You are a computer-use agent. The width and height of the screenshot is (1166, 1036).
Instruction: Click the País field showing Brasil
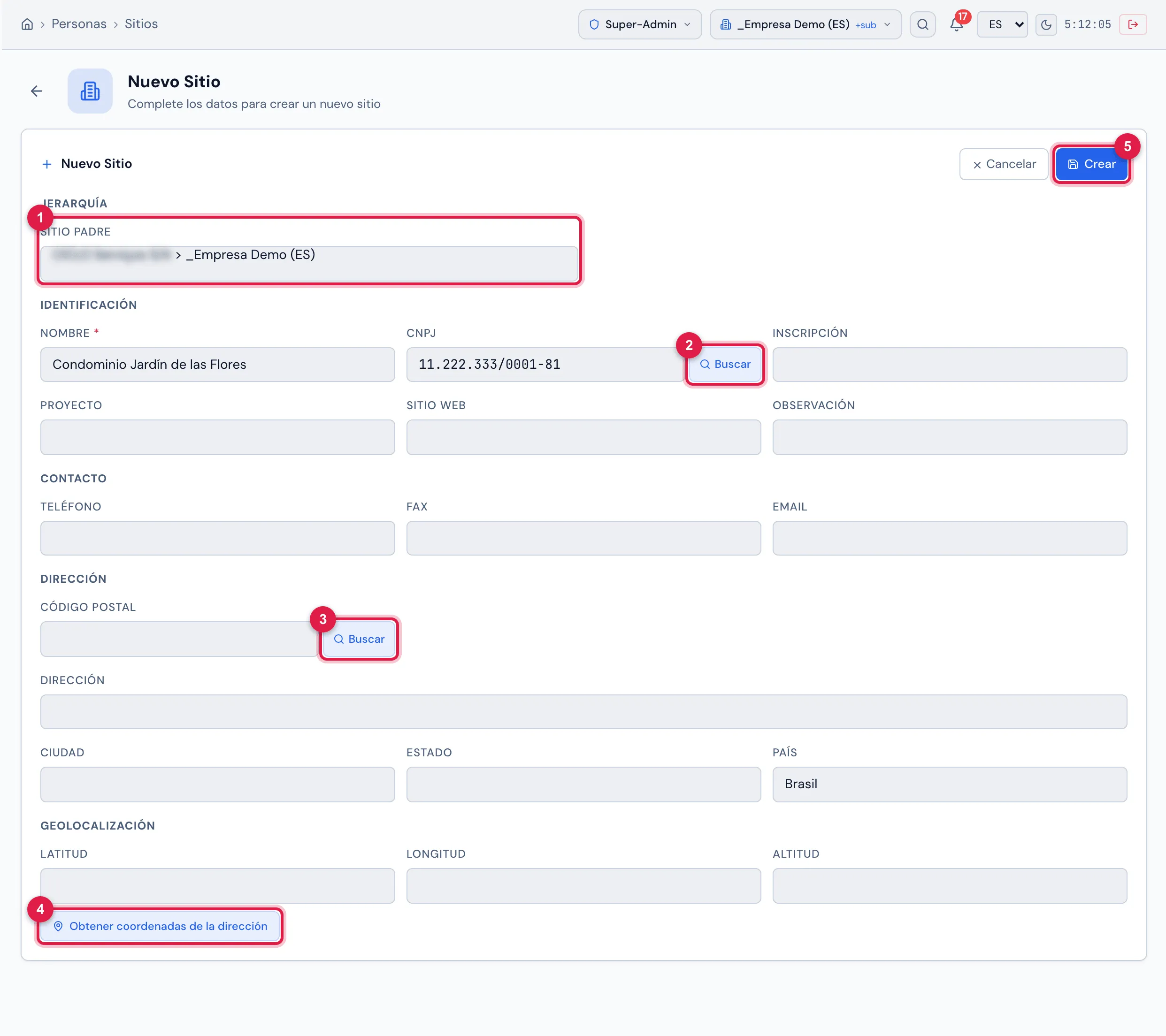949,785
